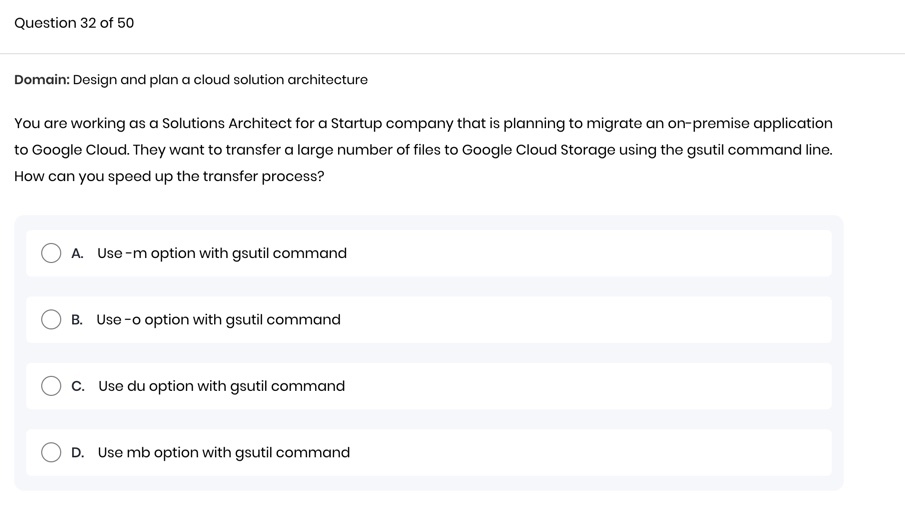The image size is (905, 518).
Task: Click 'How can you speed up the transfer process?'
Action: (x=169, y=177)
